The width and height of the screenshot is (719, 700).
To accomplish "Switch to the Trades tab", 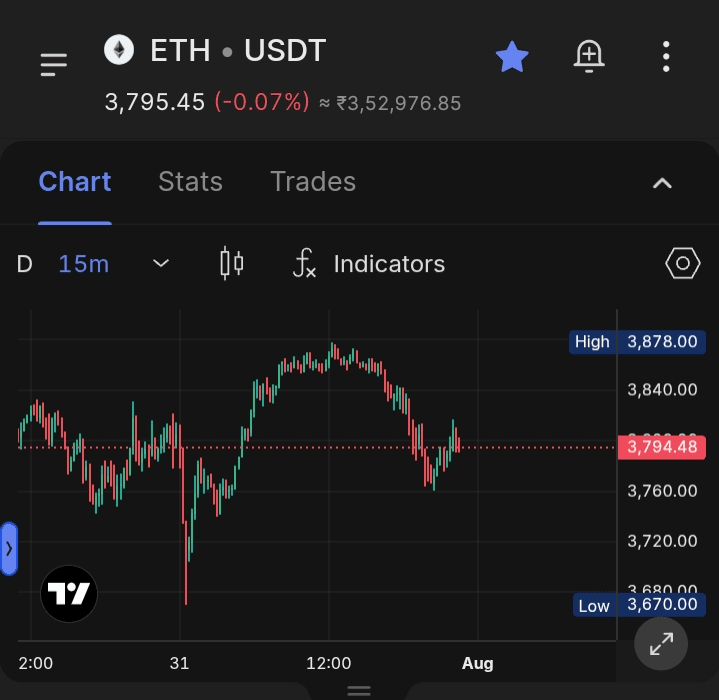I will click(313, 182).
